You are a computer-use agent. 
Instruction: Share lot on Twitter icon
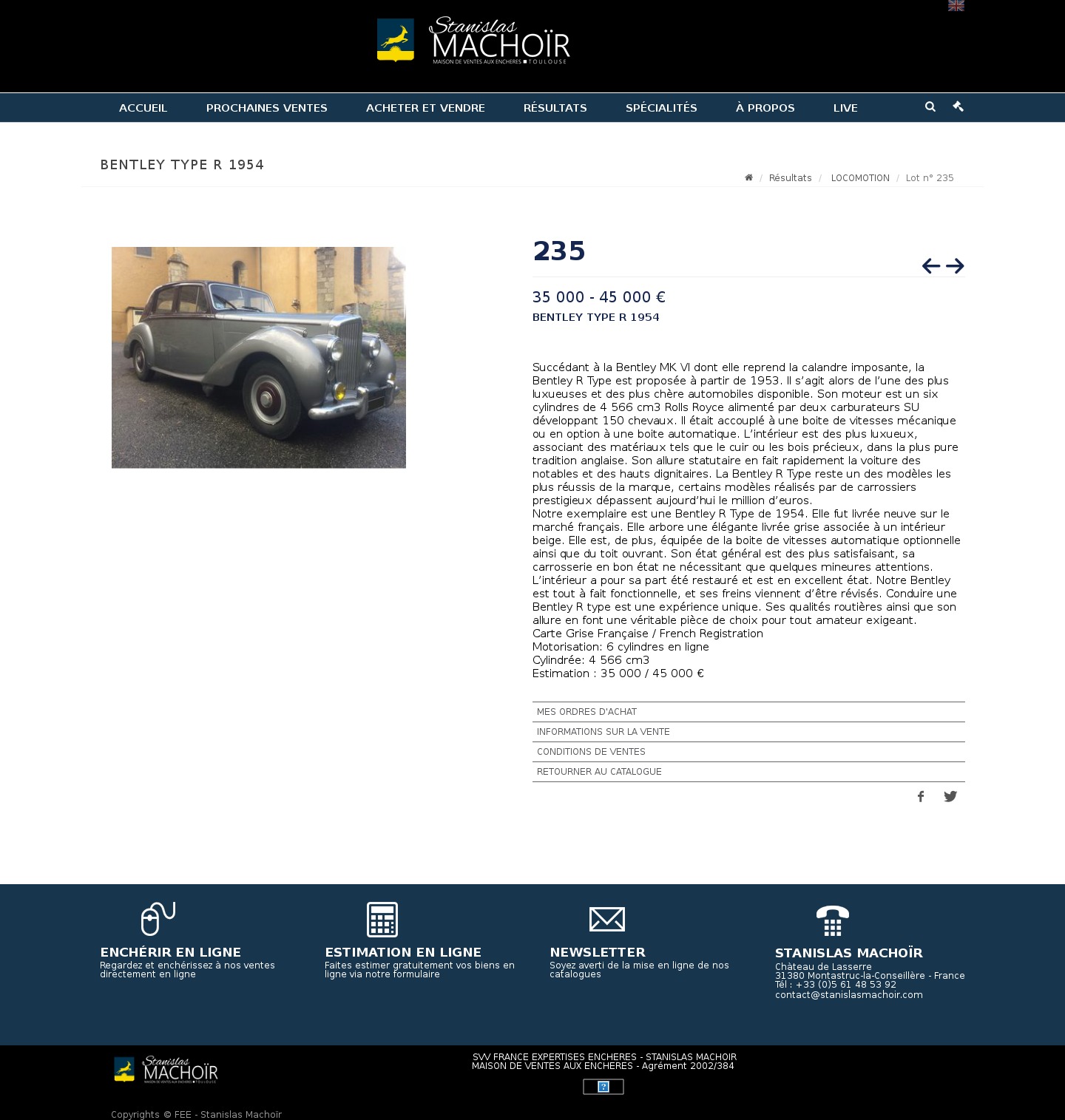tap(950, 796)
